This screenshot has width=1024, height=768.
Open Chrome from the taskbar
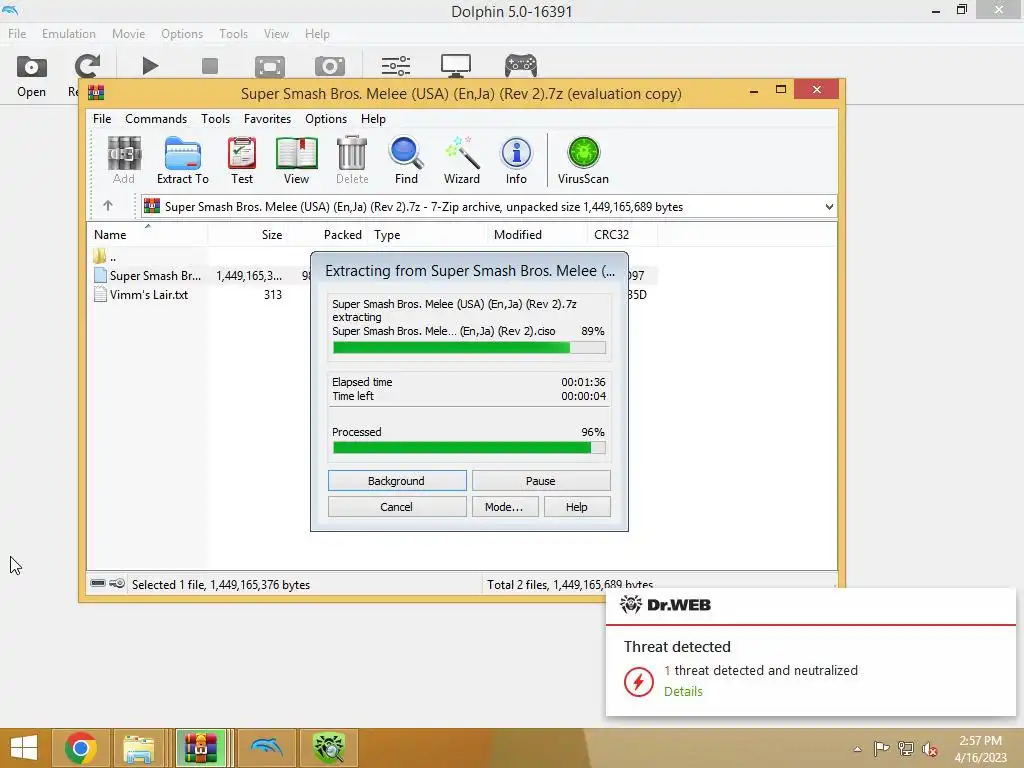click(81, 748)
